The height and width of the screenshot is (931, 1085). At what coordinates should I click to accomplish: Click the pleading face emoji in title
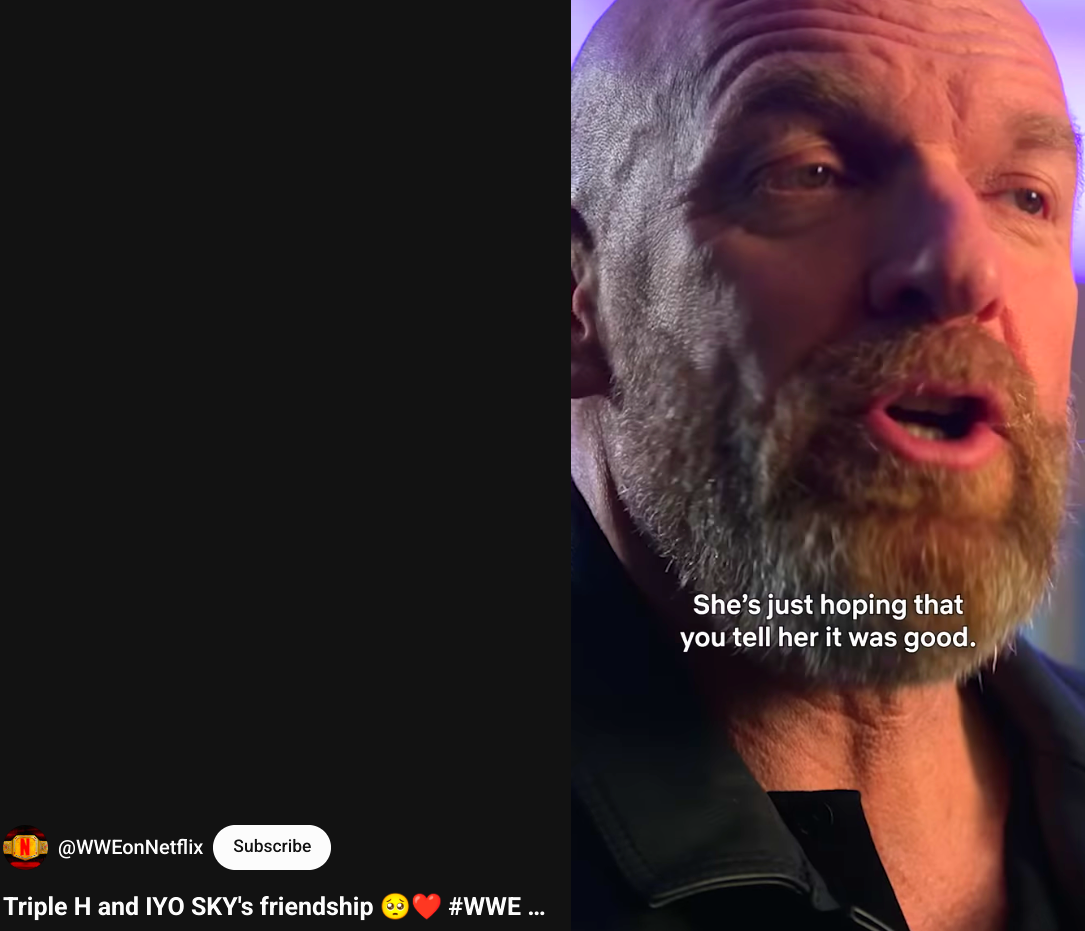coord(395,906)
